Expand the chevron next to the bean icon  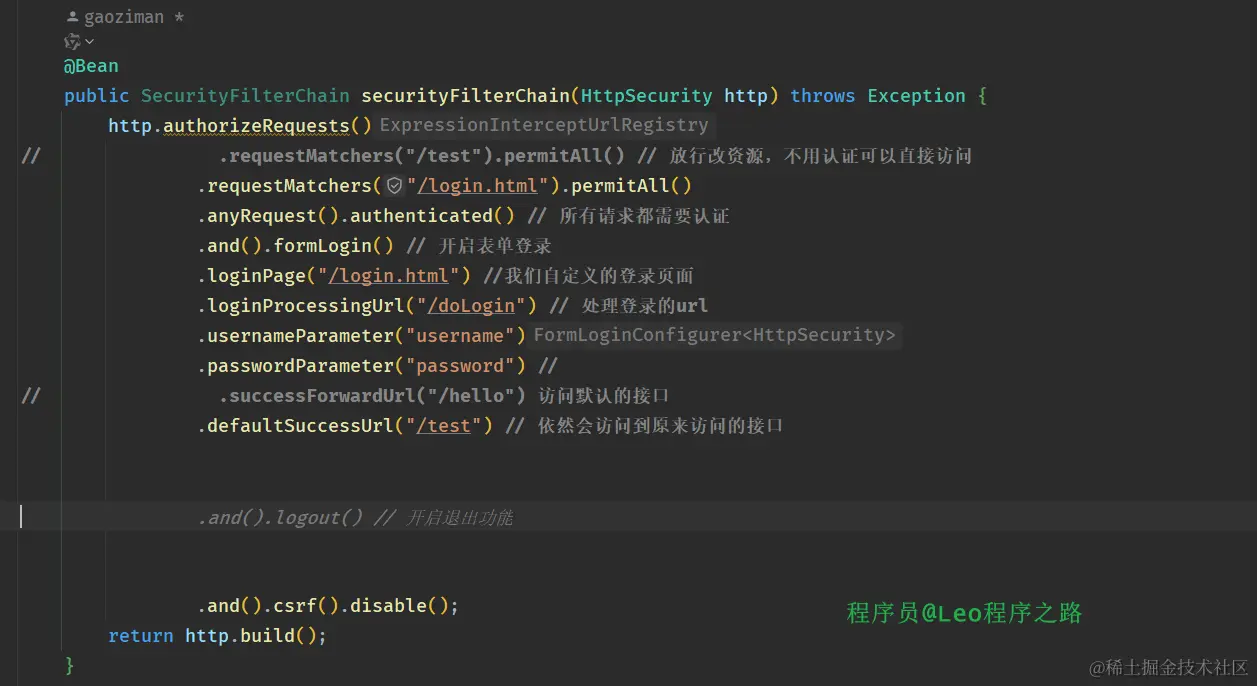[90, 42]
